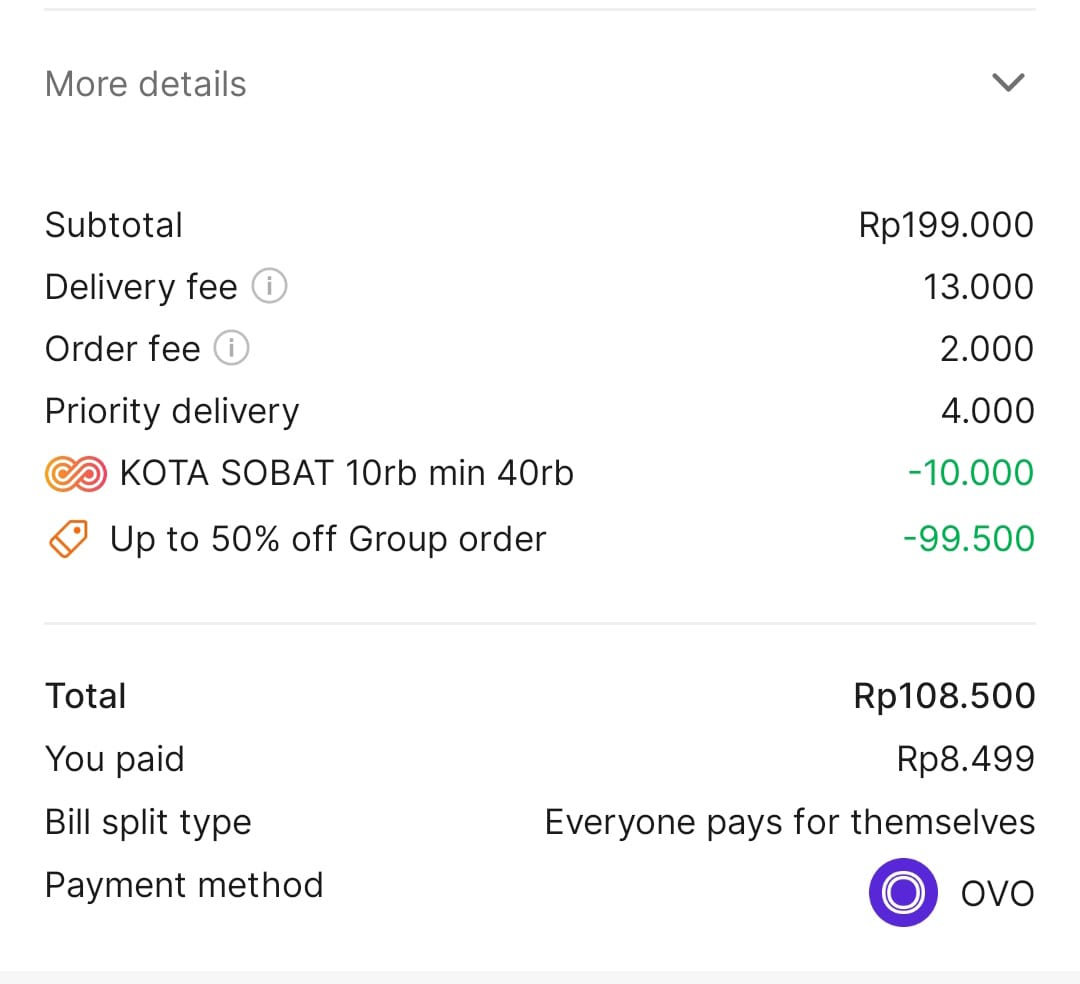Tap the KOTA SOBAT rewards icon
The width and height of the screenshot is (1080, 984).
pyautogui.click(x=75, y=473)
